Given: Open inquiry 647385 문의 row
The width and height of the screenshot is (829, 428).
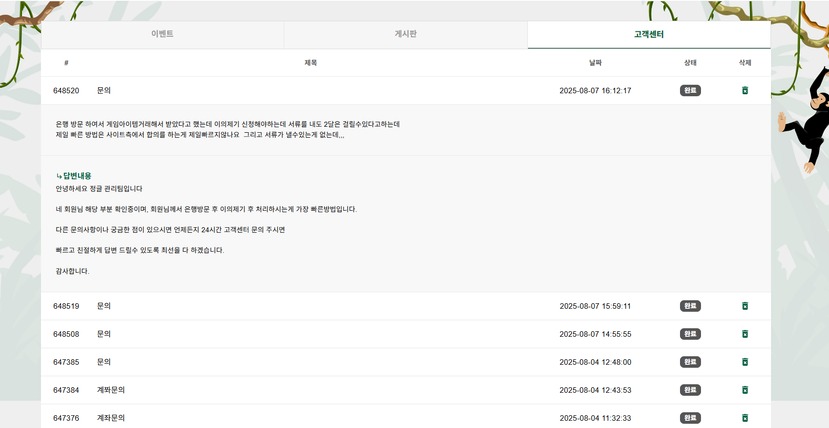Looking at the screenshot, I should [x=406, y=362].
